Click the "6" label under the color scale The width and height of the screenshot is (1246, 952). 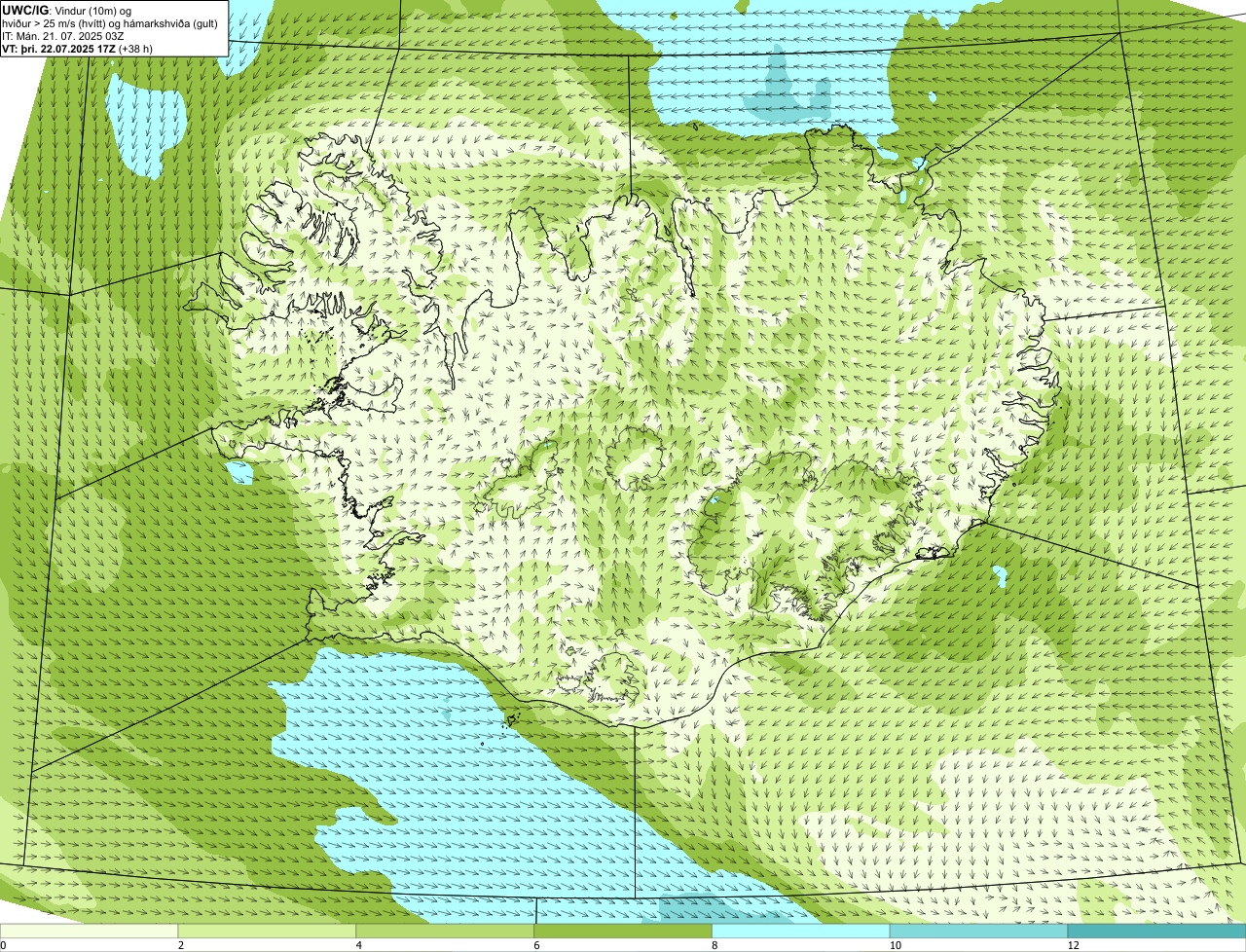pyautogui.click(x=536, y=945)
